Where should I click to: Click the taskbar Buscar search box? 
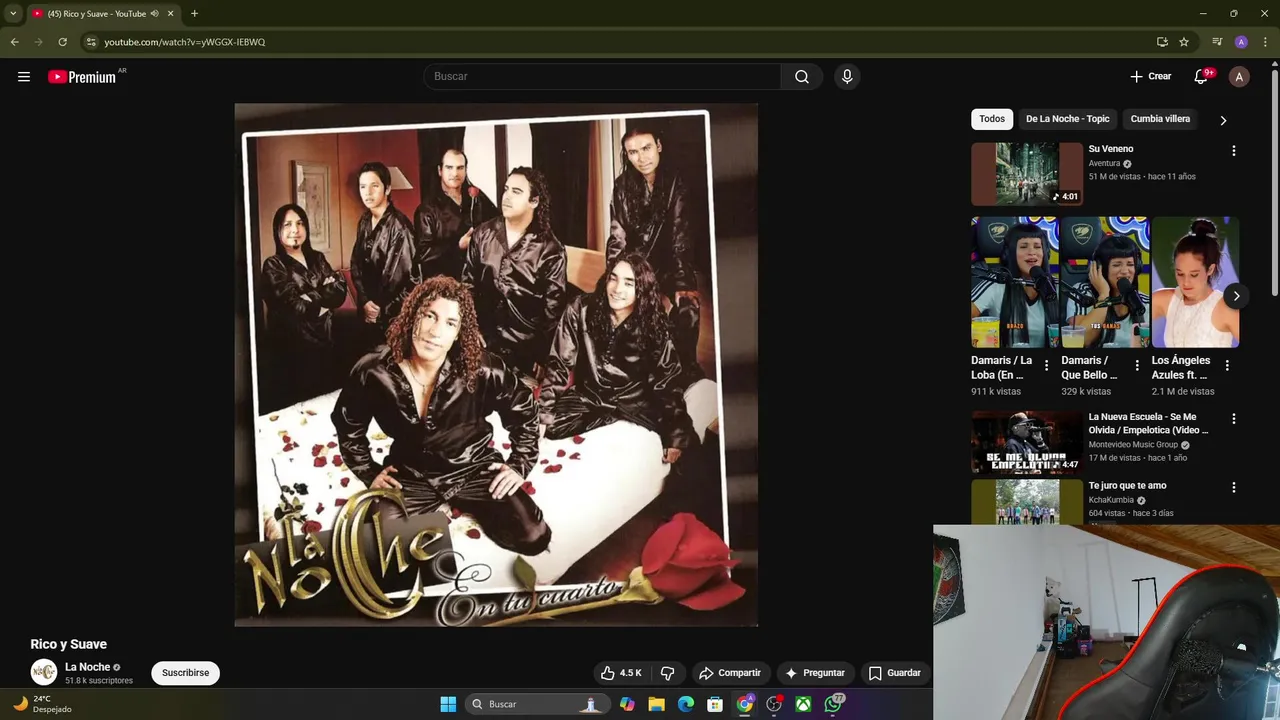537,704
